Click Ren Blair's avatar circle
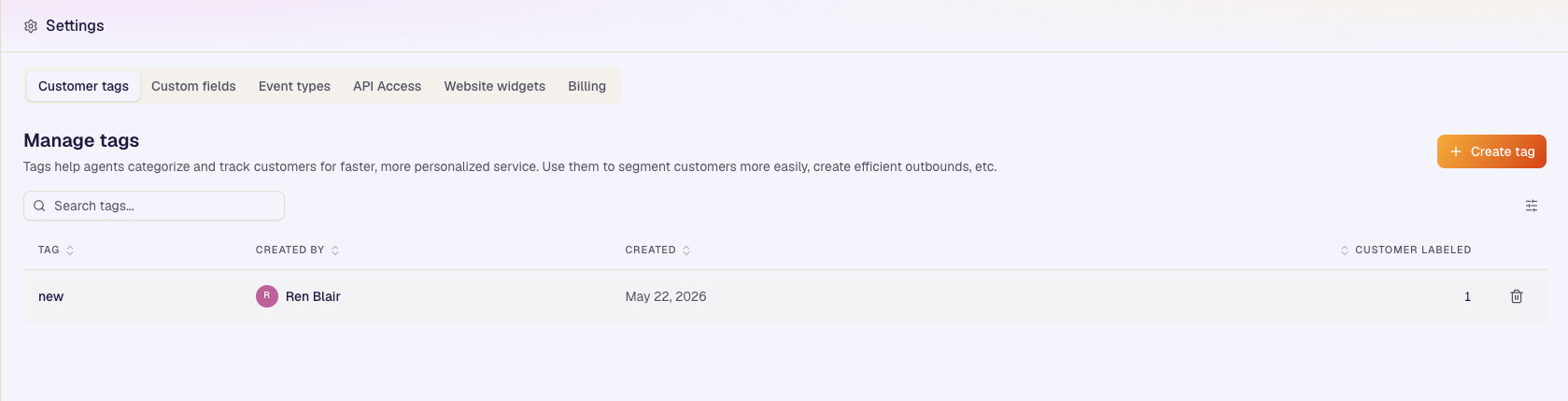Viewport: 1568px width, 401px height. pyautogui.click(x=267, y=296)
